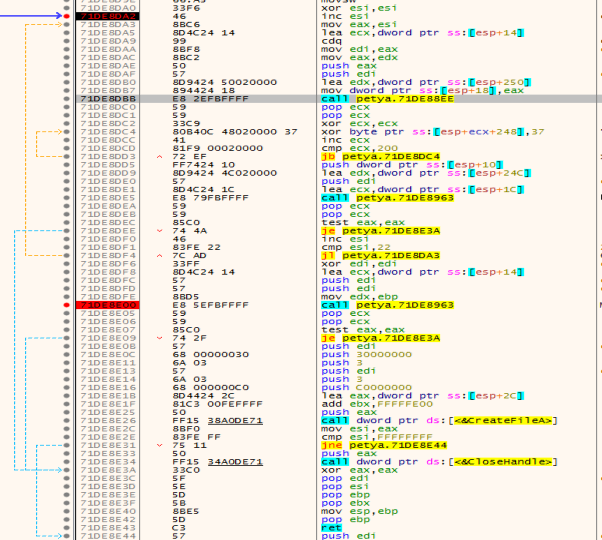Select opcode bytes FF15 34A0DE71
The image size is (602, 540).
217,462
